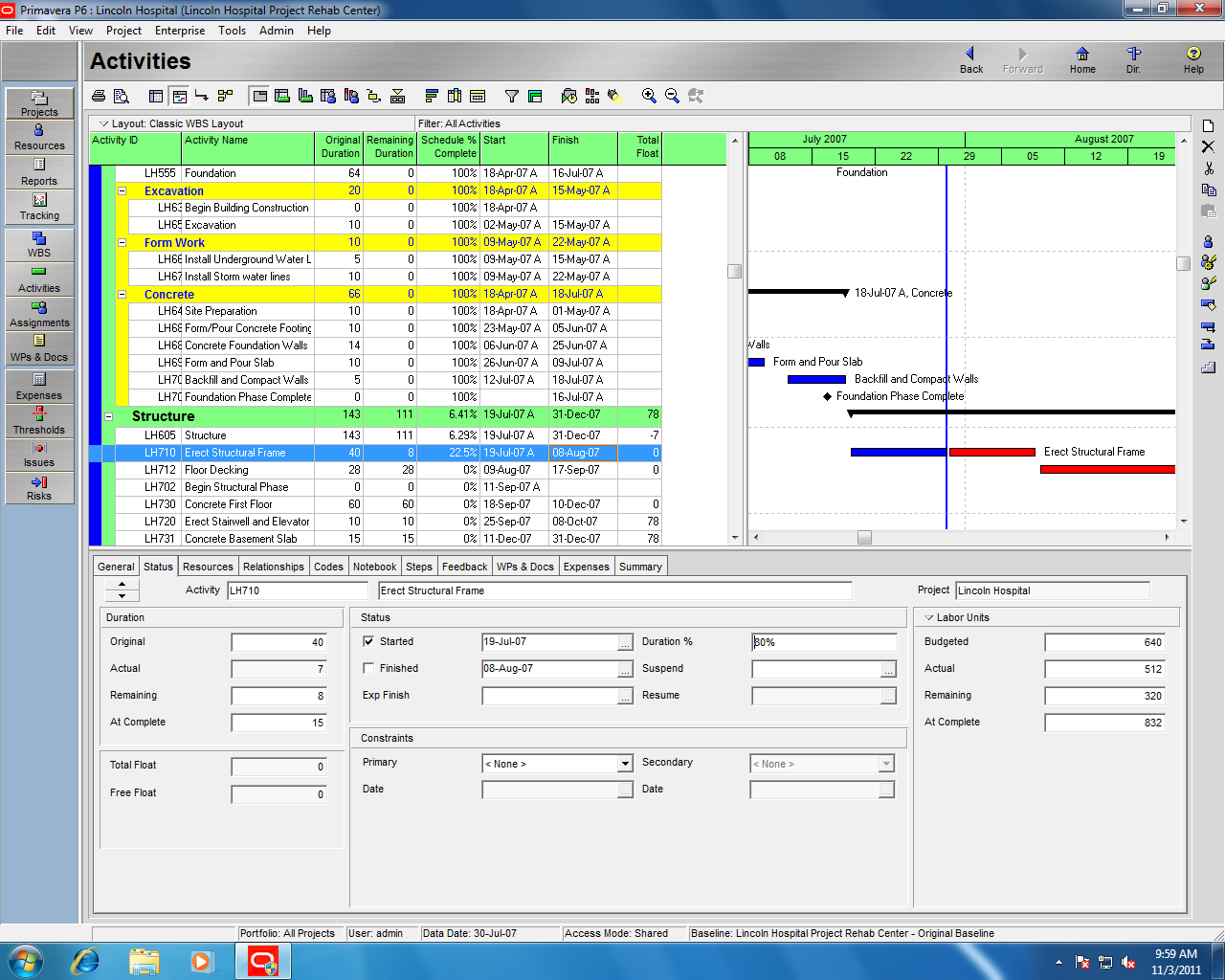
Task: Open the Enterprise menu
Action: (180, 31)
